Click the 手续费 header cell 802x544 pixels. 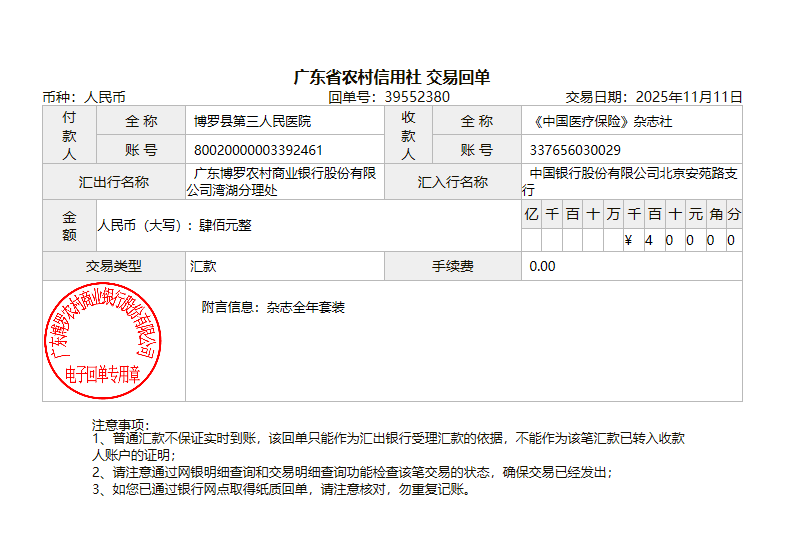453,266
